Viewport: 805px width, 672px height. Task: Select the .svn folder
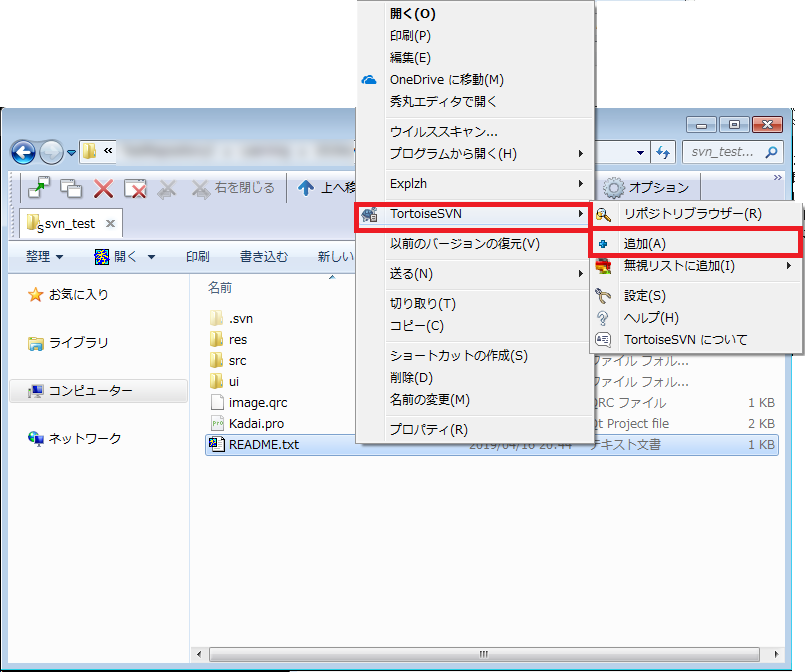point(232,318)
